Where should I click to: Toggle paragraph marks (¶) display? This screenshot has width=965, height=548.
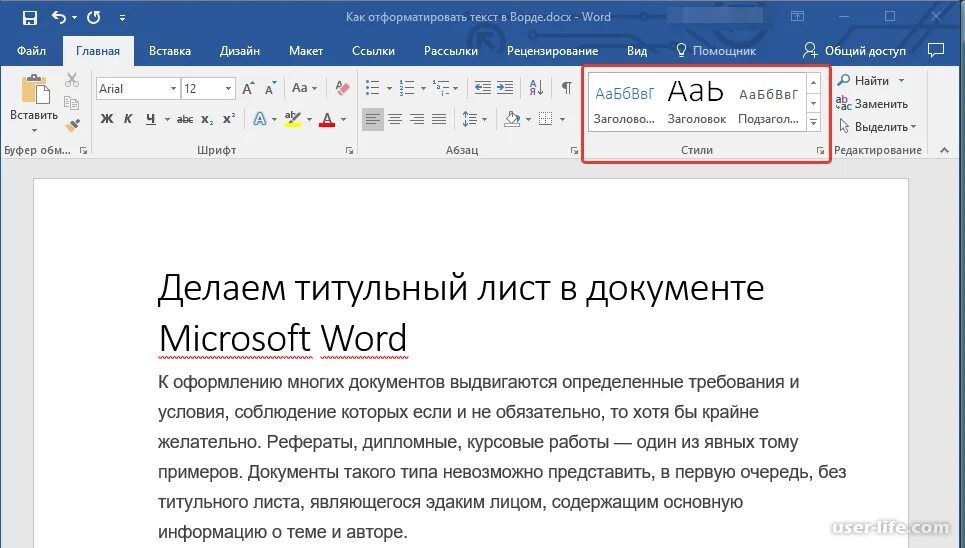[567, 88]
